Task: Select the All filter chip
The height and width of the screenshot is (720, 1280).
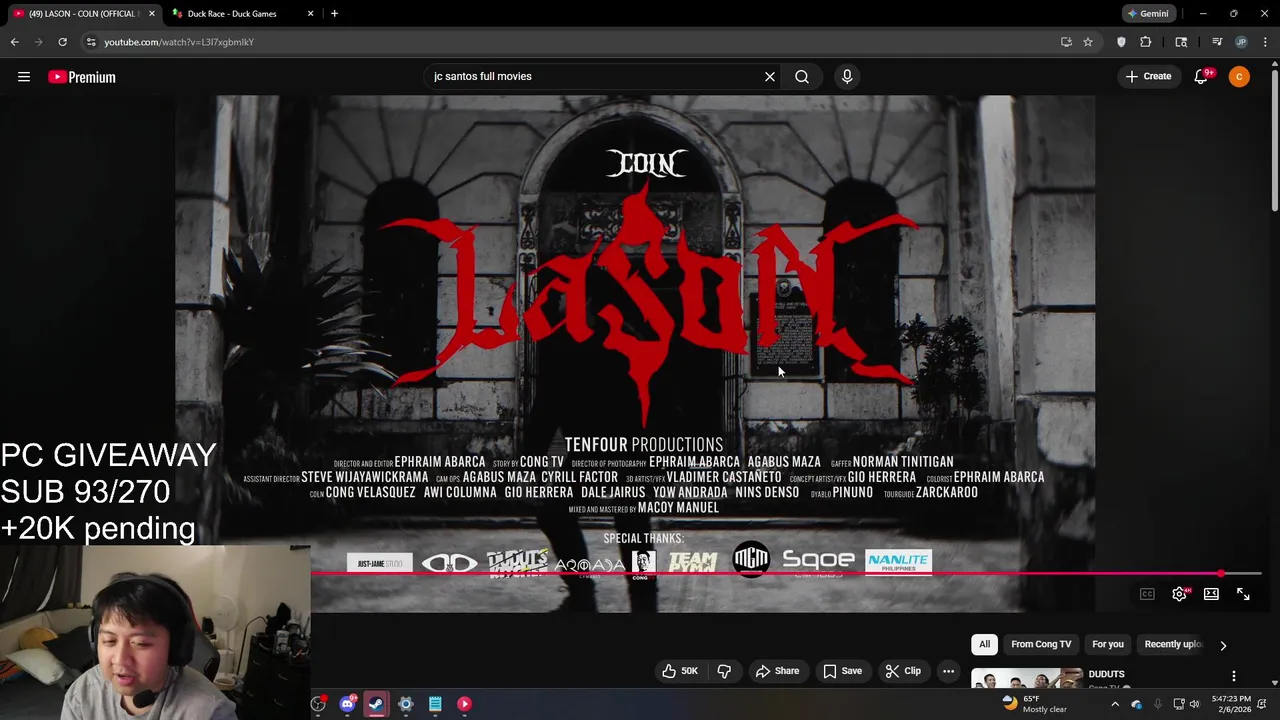Action: point(984,645)
